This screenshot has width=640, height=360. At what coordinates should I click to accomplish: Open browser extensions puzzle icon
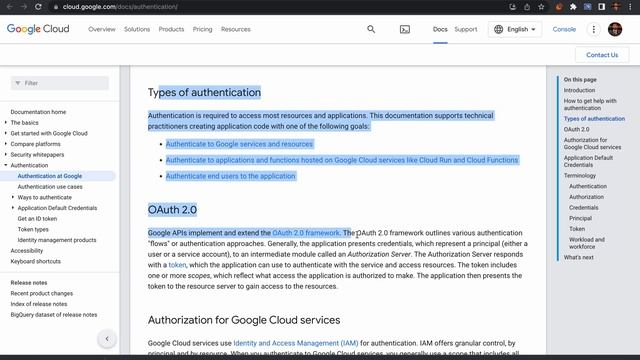(x=573, y=7)
